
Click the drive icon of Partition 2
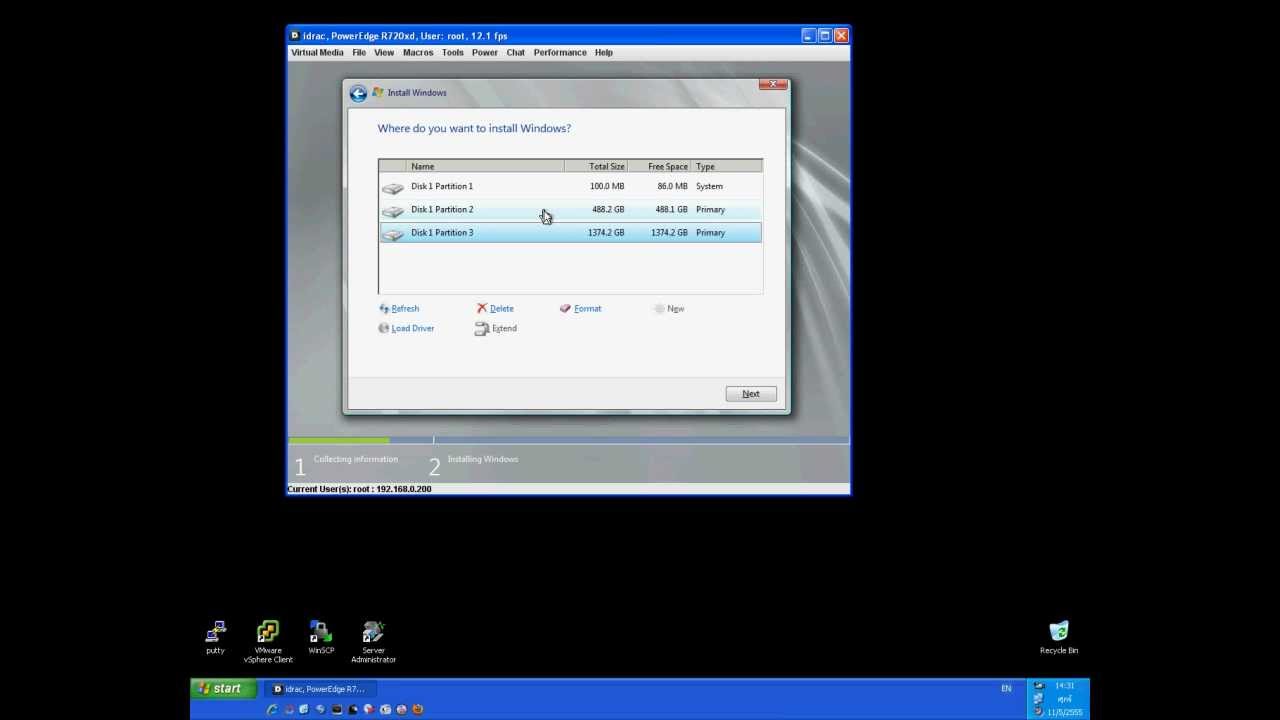[x=393, y=210]
